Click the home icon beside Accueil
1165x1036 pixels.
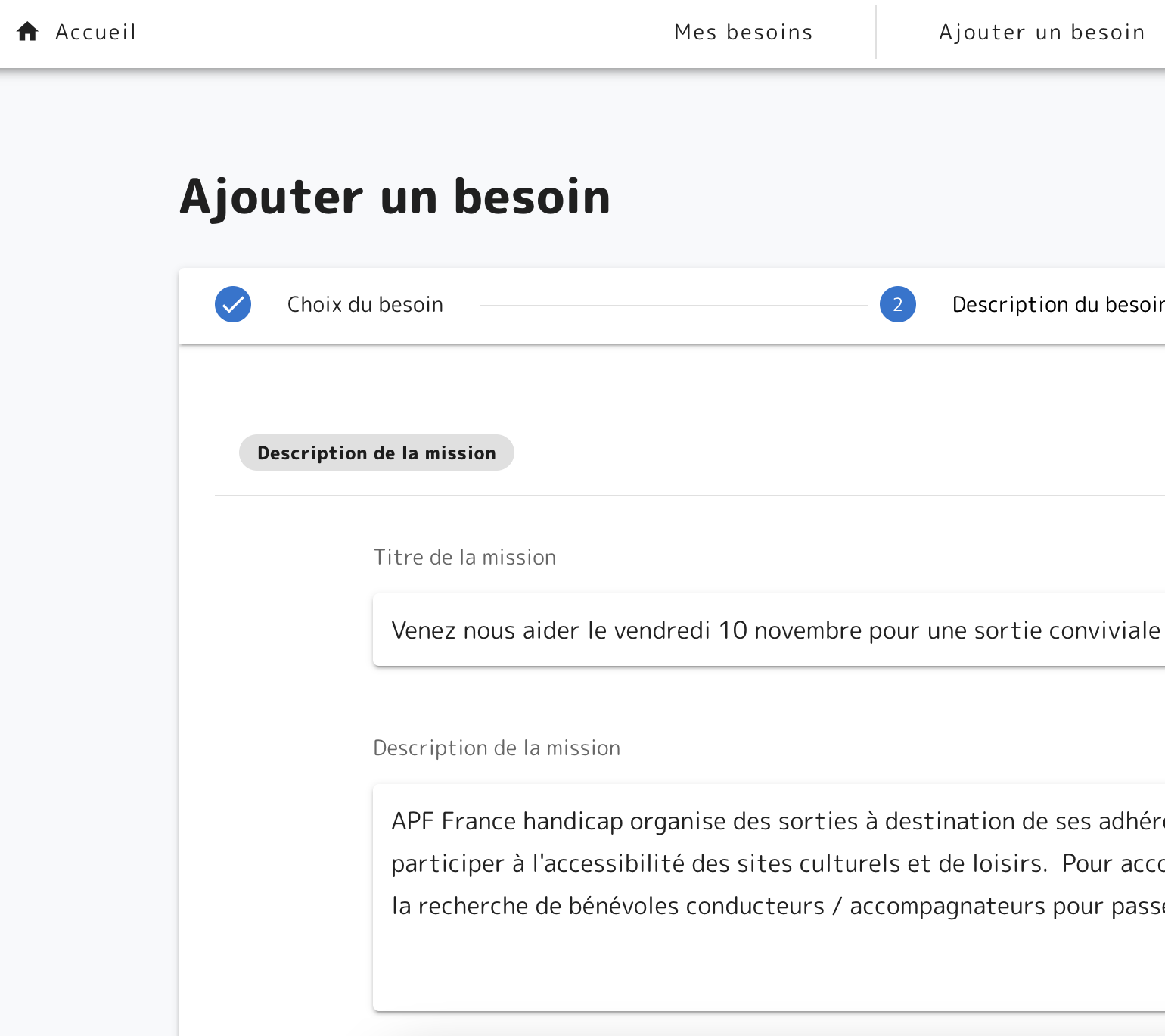(x=28, y=32)
